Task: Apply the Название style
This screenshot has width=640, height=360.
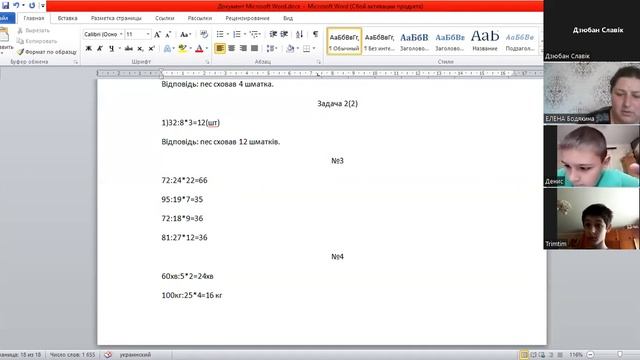Action: pos(484,41)
